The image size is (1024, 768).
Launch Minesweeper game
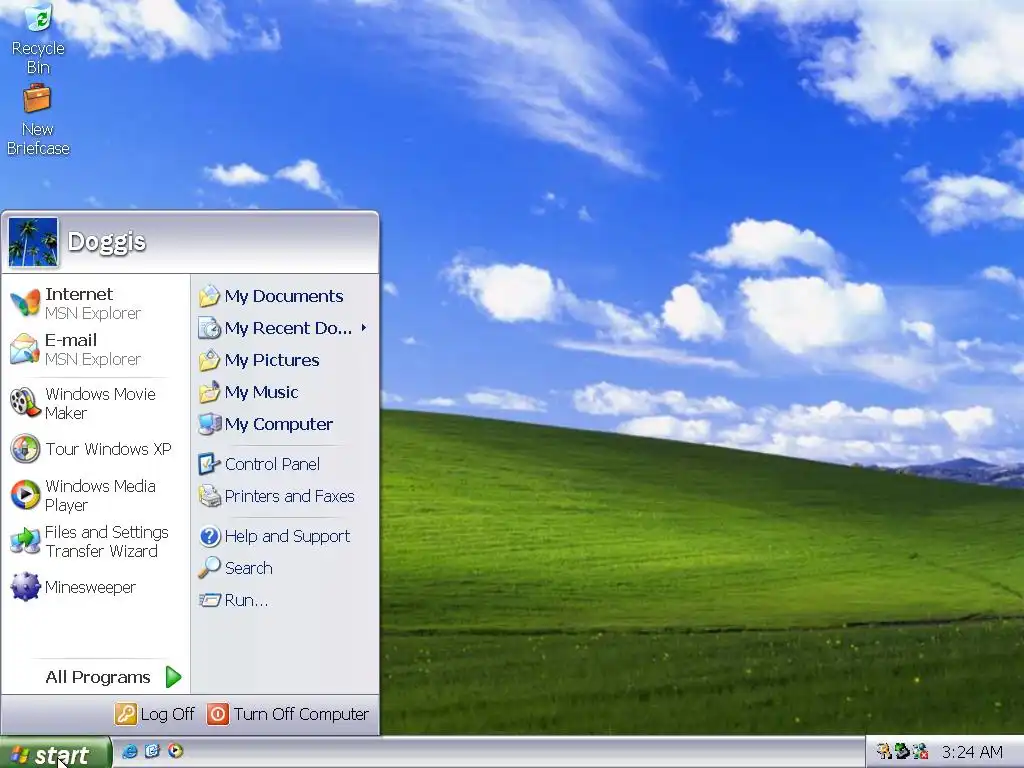(x=95, y=587)
